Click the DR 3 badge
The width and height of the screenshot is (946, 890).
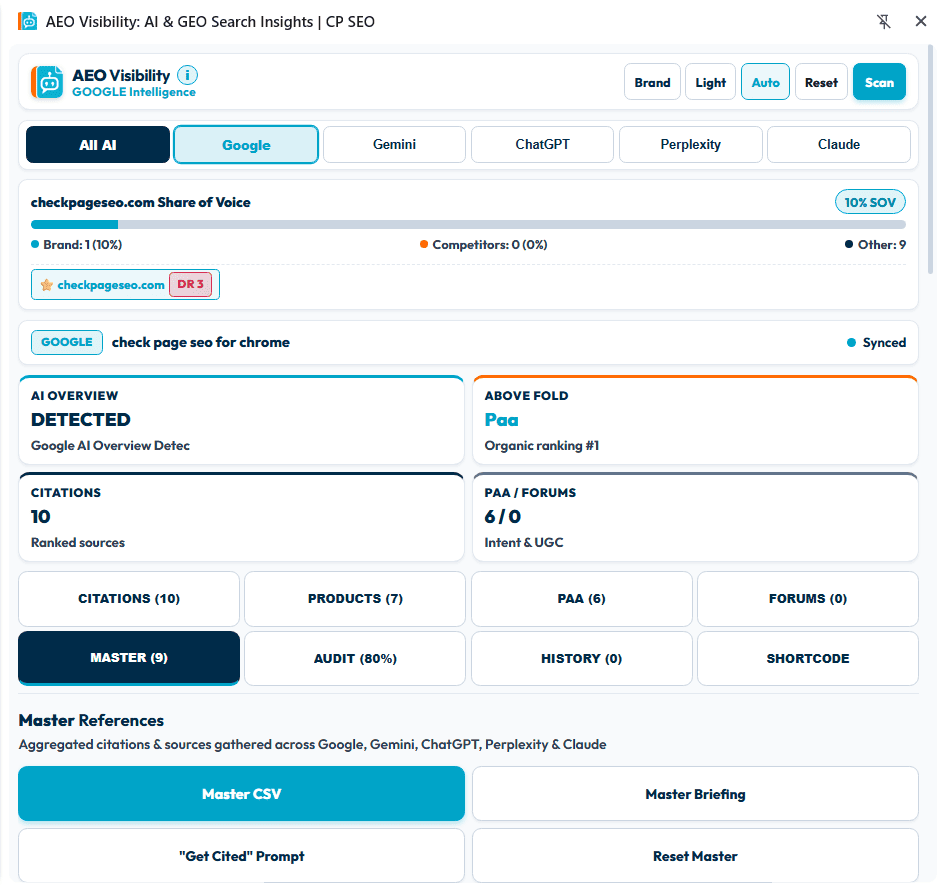(x=191, y=284)
